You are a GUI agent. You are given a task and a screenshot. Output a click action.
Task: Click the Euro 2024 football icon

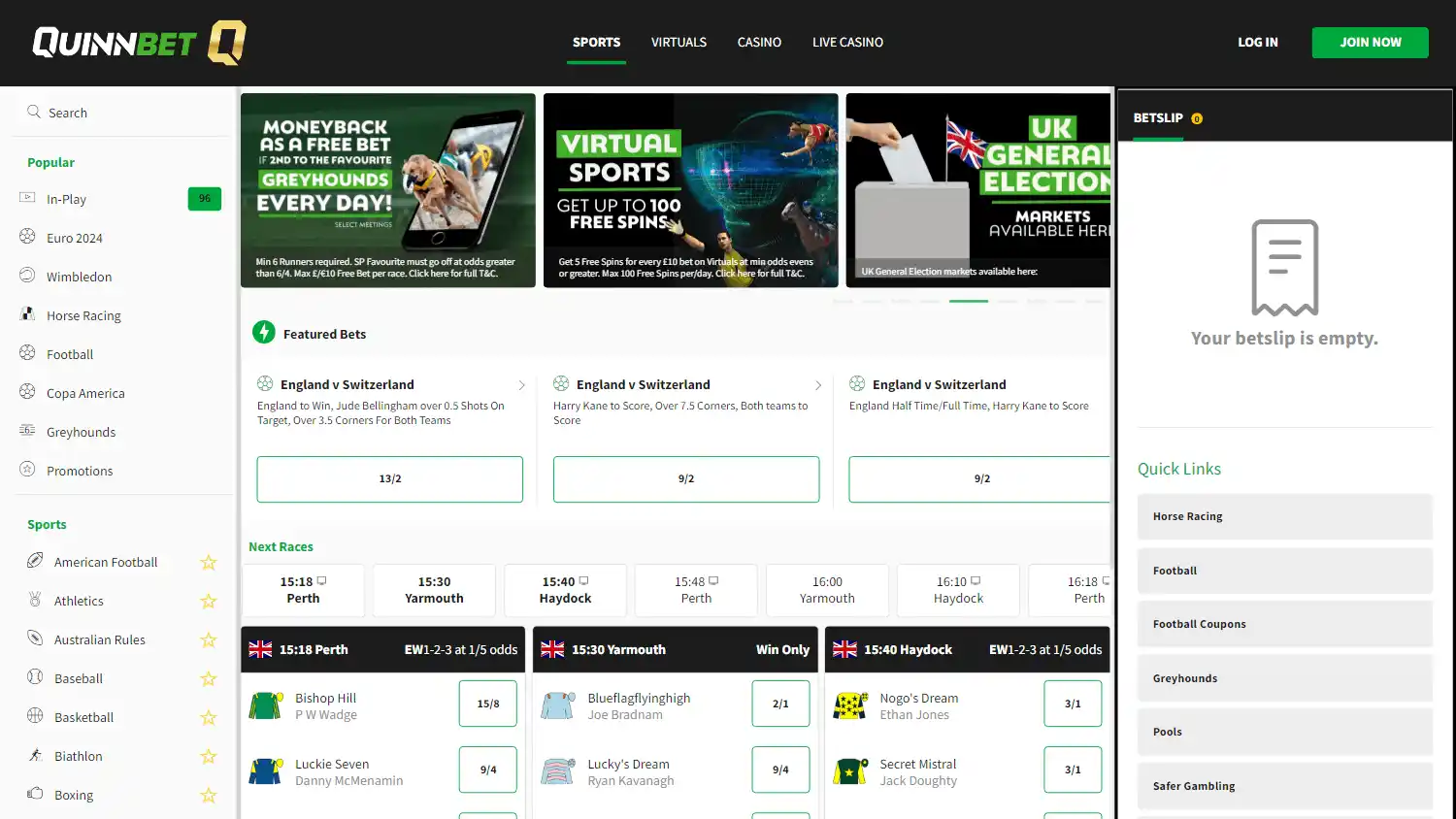click(27, 237)
